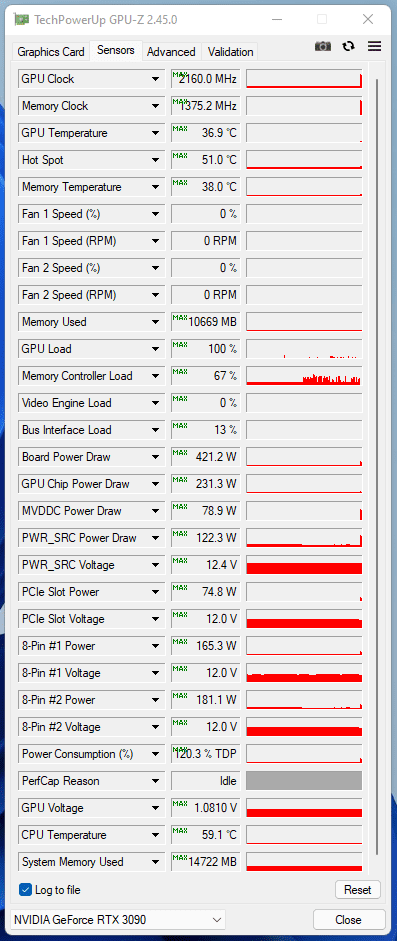Click the GPU Clock value 2160.0 MHz
This screenshot has height=941, width=397.
coord(206,79)
